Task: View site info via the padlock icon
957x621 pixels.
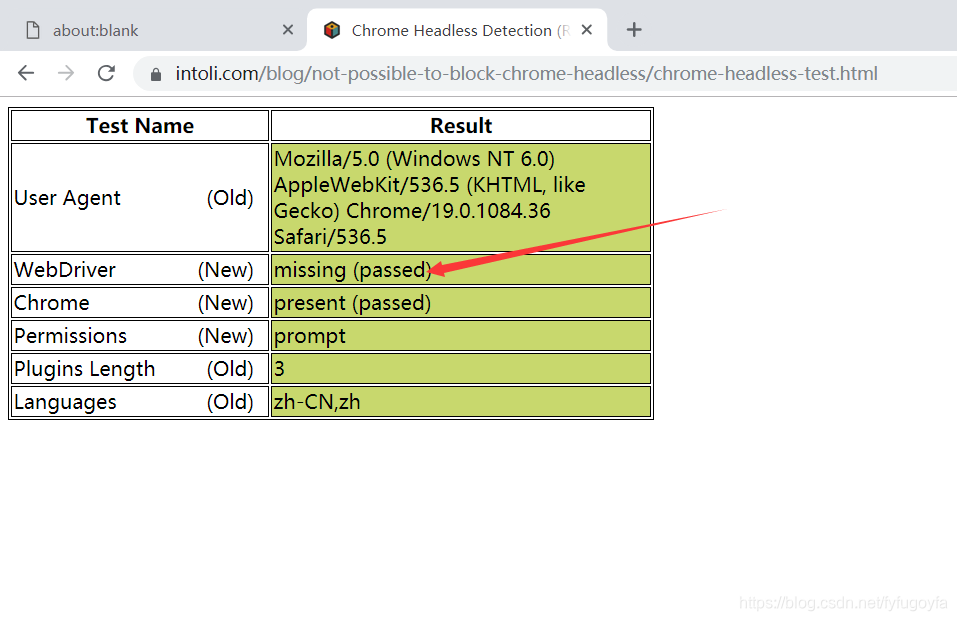Action: click(x=156, y=74)
